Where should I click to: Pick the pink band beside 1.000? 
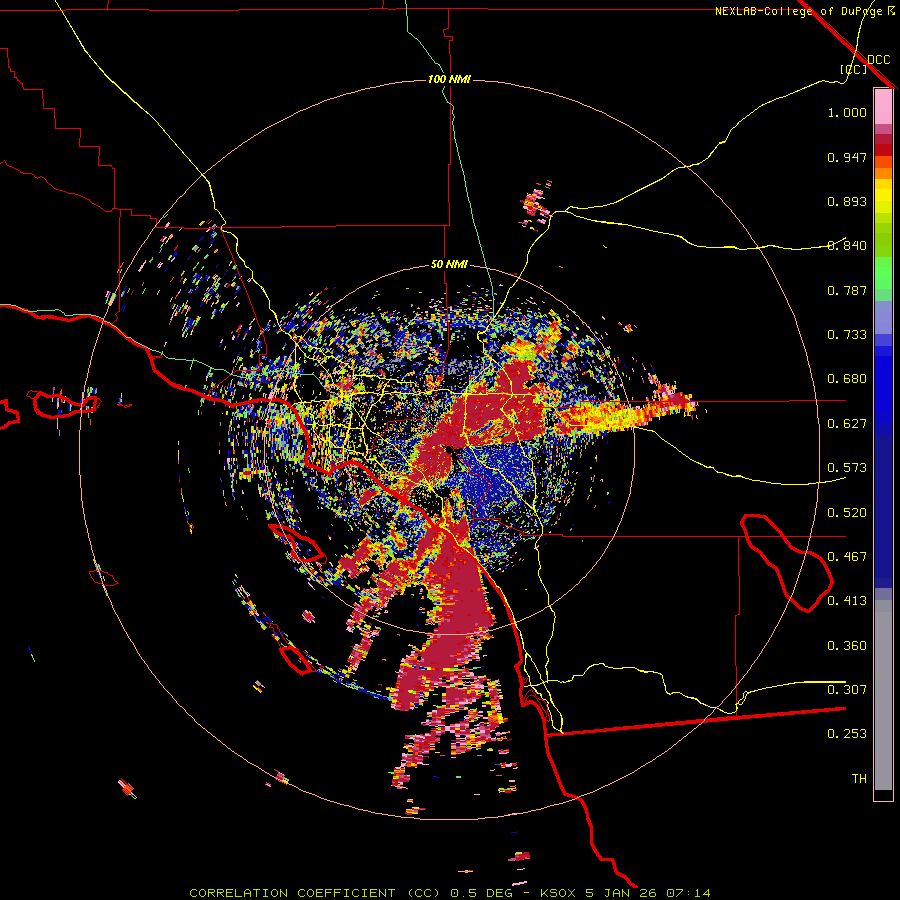883,107
